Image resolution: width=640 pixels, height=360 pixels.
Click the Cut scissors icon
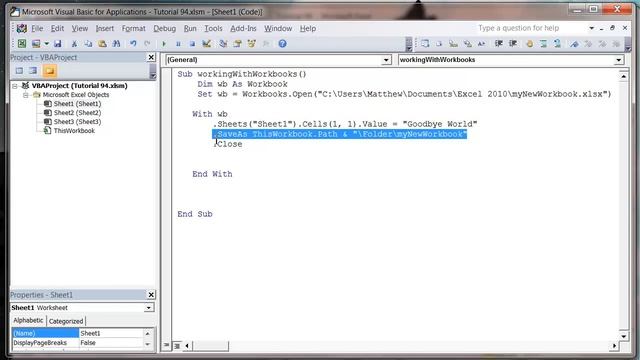74,44
